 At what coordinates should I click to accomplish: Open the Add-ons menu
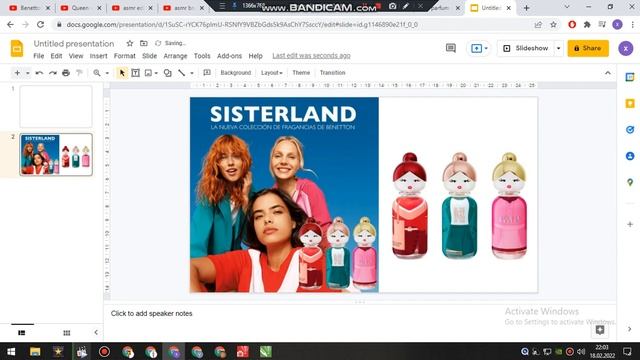coord(229,56)
